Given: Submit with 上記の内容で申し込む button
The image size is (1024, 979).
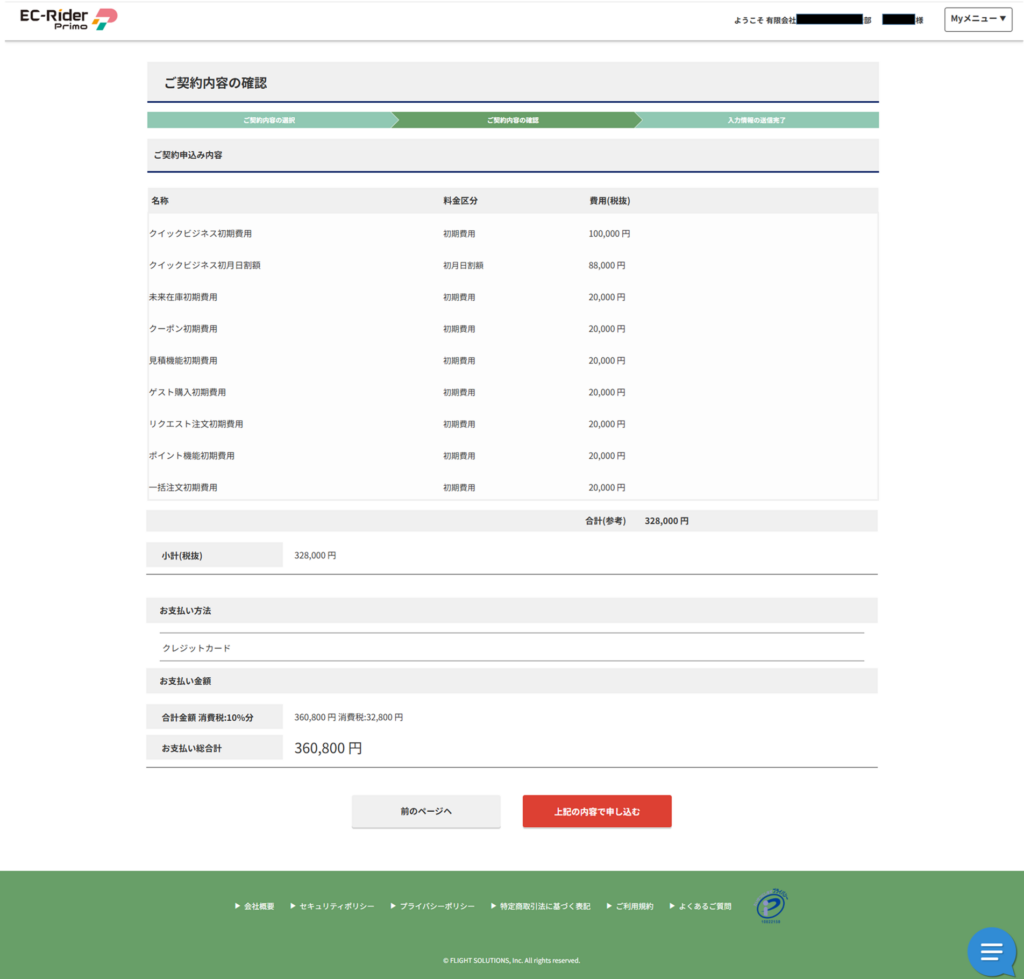Looking at the screenshot, I should pos(597,811).
